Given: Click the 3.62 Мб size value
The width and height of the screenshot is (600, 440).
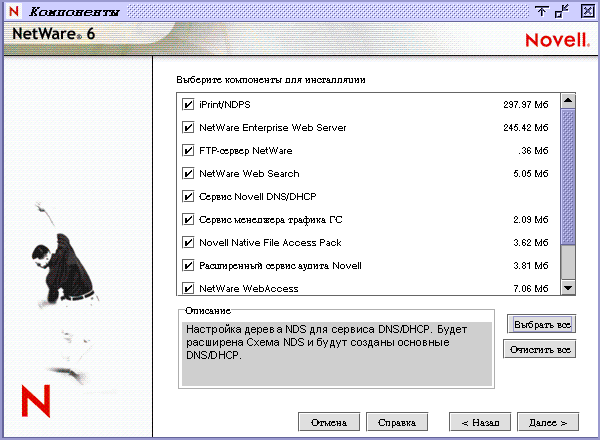Looking at the screenshot, I should coord(530,243).
